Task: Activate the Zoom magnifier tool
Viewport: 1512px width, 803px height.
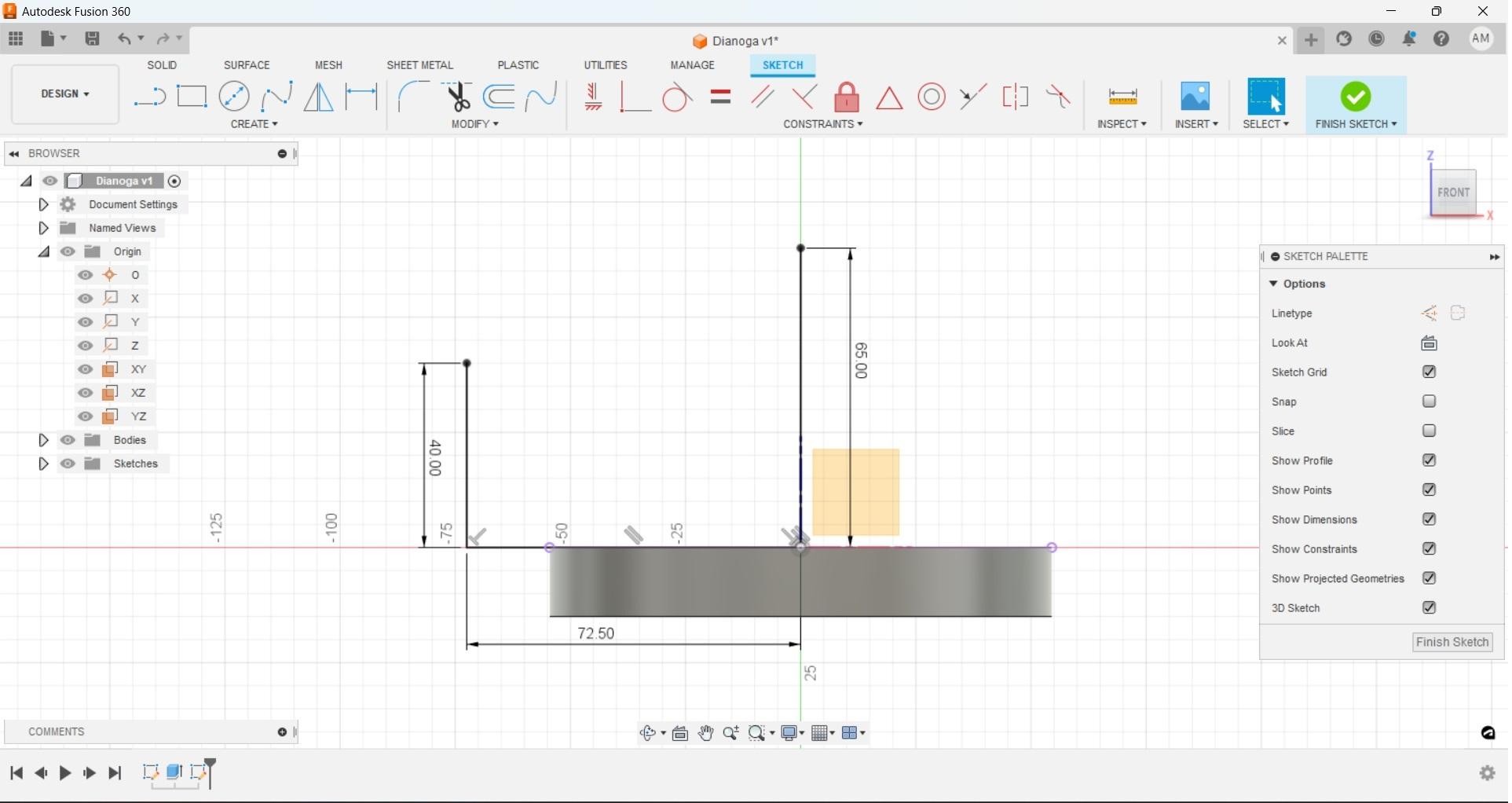Action: point(730,733)
